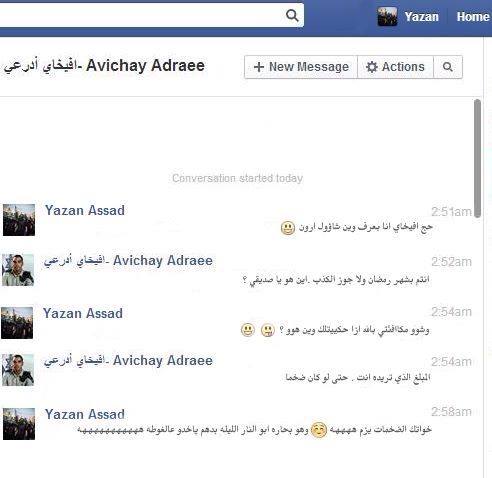This screenshot has width=492, height=478.
Task: Open Yazan profile picture in header
Action: pyautogui.click(x=387, y=16)
